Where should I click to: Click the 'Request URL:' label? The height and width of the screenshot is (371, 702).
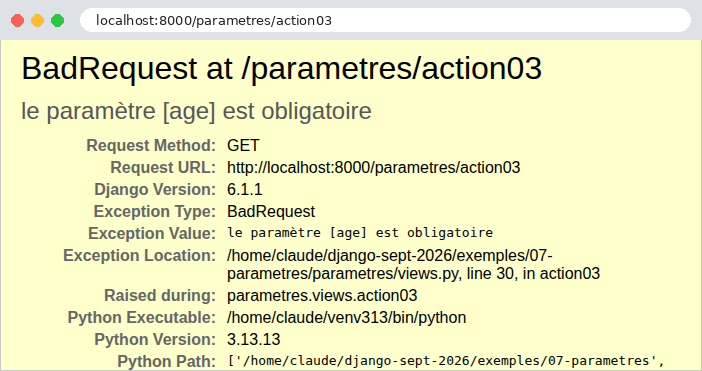pos(163,167)
